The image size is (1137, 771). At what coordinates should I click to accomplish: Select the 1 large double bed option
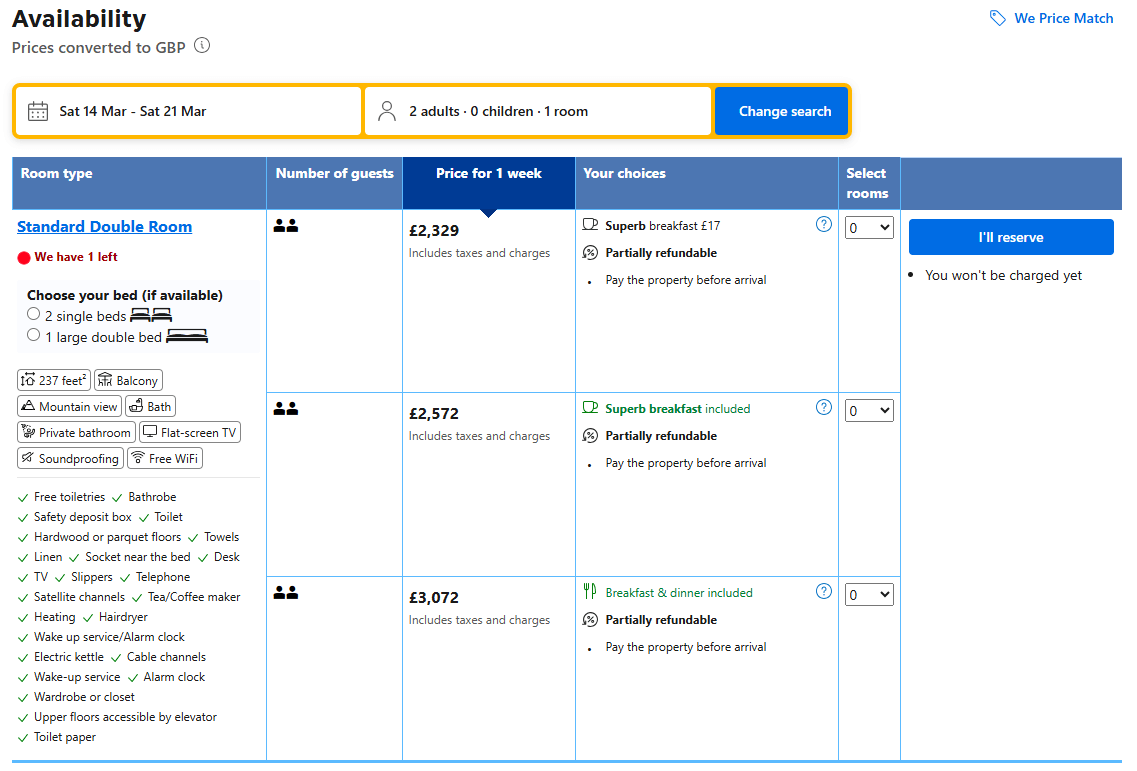[x=33, y=334]
